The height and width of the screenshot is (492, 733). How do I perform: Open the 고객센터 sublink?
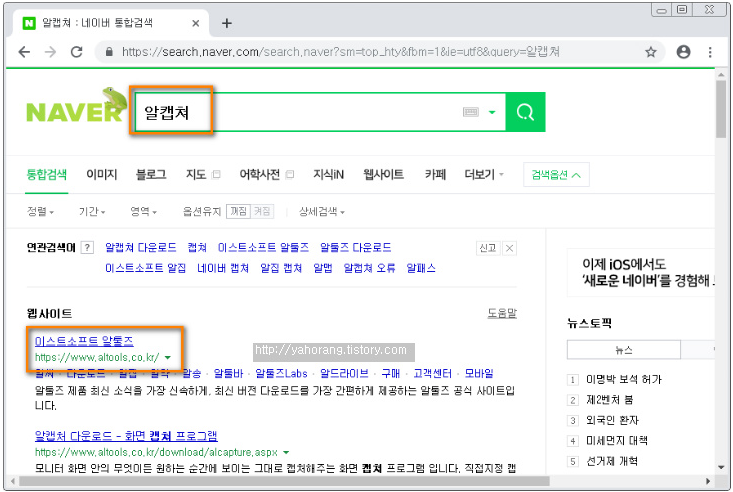pyautogui.click(x=432, y=373)
